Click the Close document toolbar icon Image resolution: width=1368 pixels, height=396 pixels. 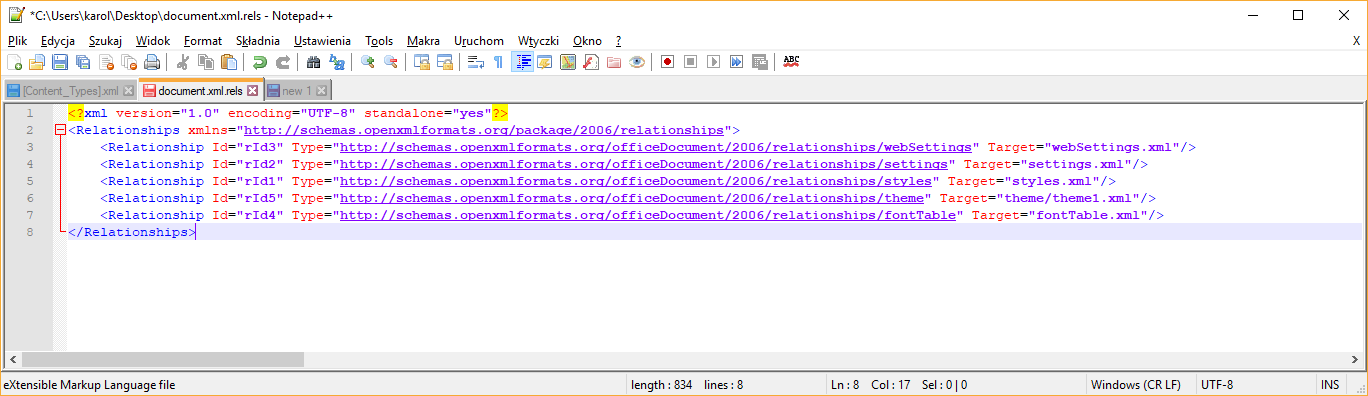click(106, 62)
